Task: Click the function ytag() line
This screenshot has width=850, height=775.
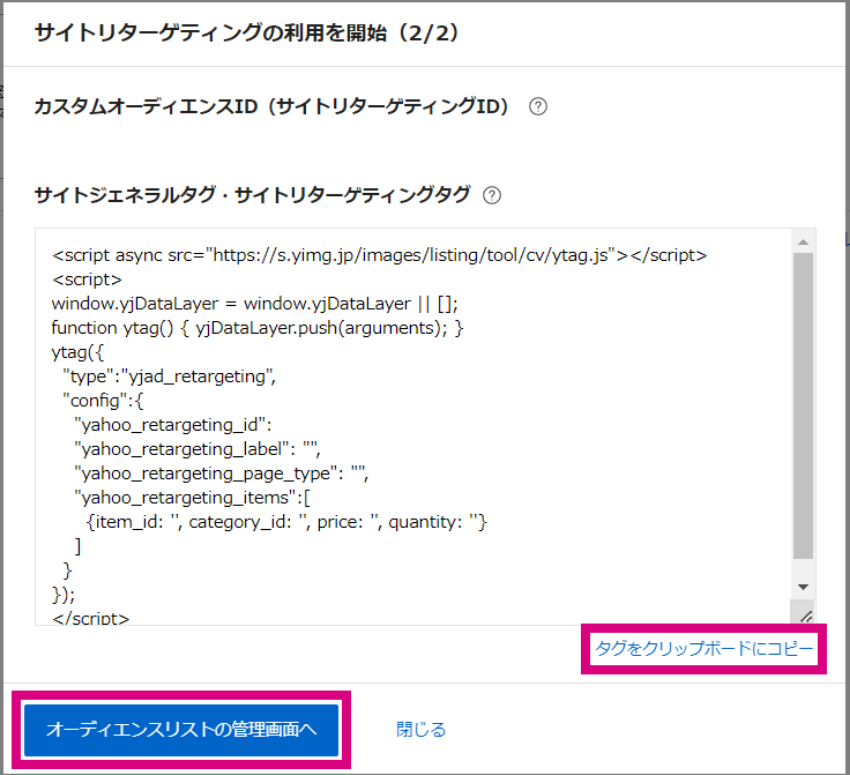Action: click(x=257, y=328)
